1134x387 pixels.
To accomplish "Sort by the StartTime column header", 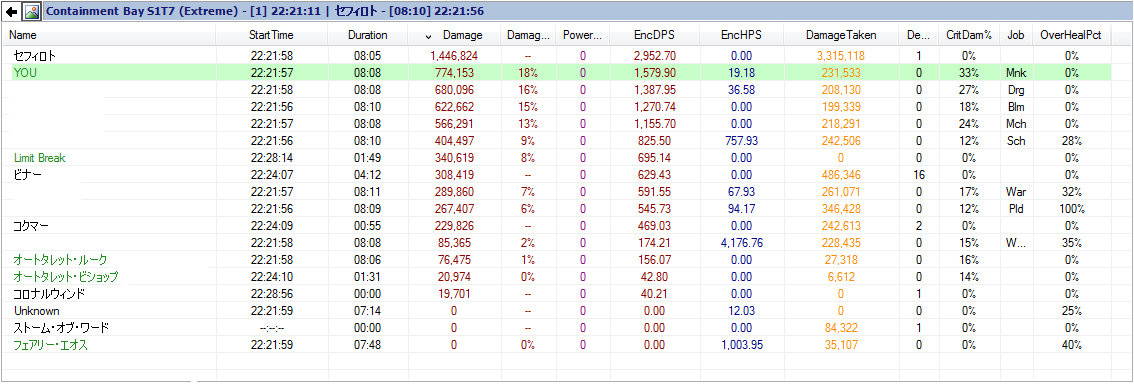I will [271, 35].
